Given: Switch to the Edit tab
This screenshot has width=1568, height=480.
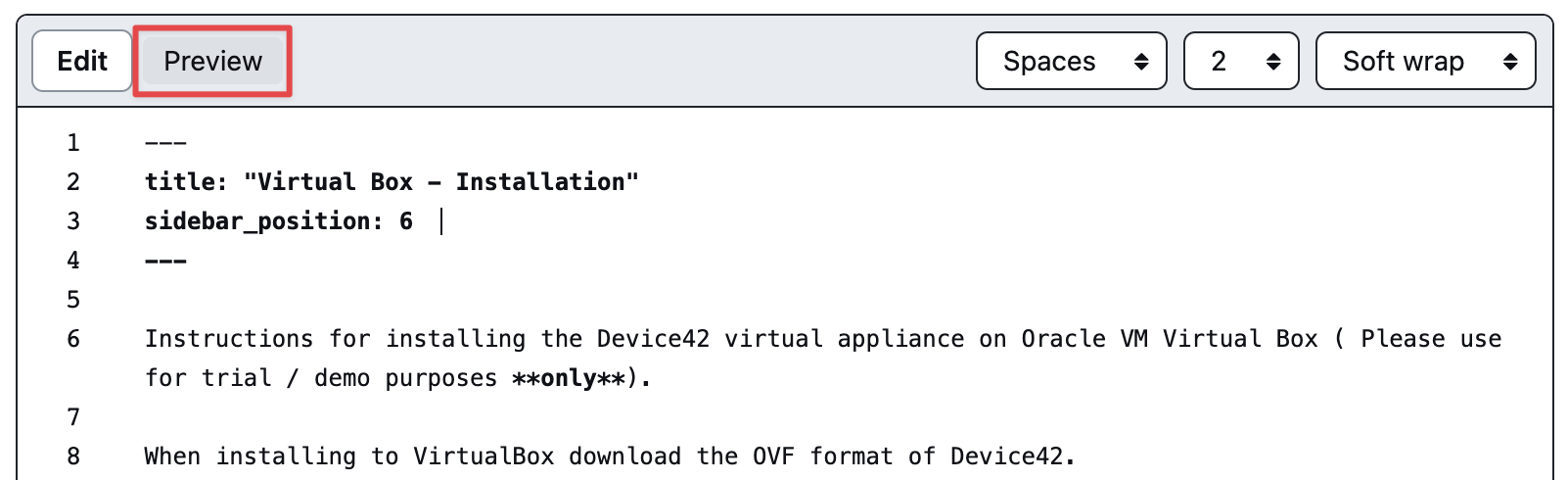Looking at the screenshot, I should 82,61.
